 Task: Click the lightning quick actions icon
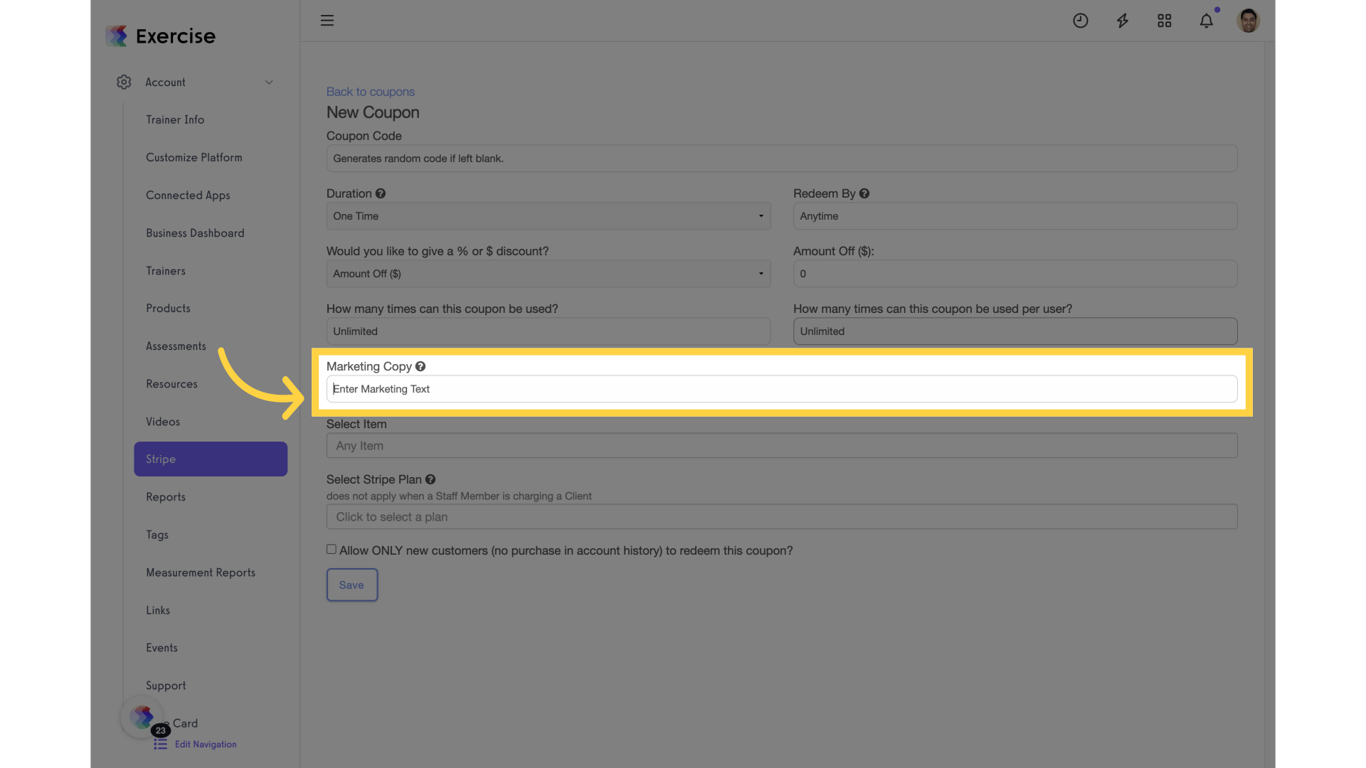pos(1122,19)
